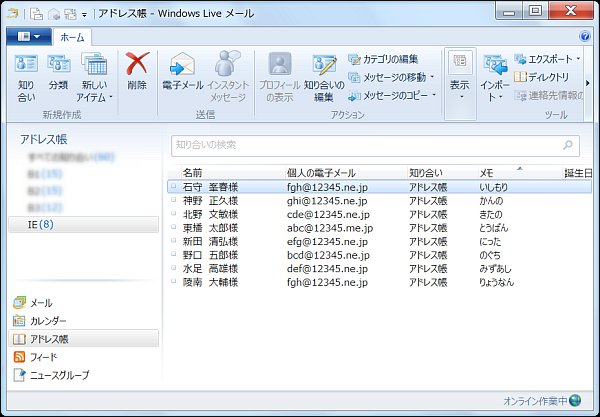Open カレンダー in the navigation pane
600x417 pixels.
(39, 321)
